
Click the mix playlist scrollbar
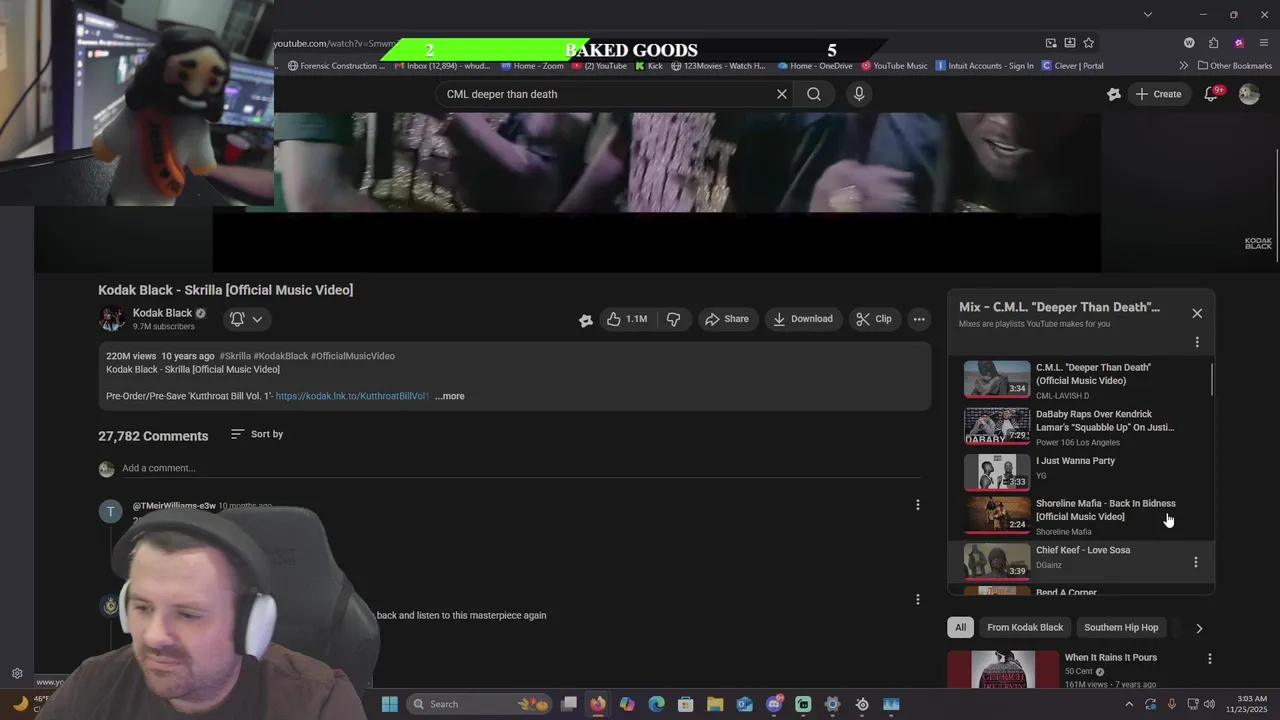(1212, 380)
